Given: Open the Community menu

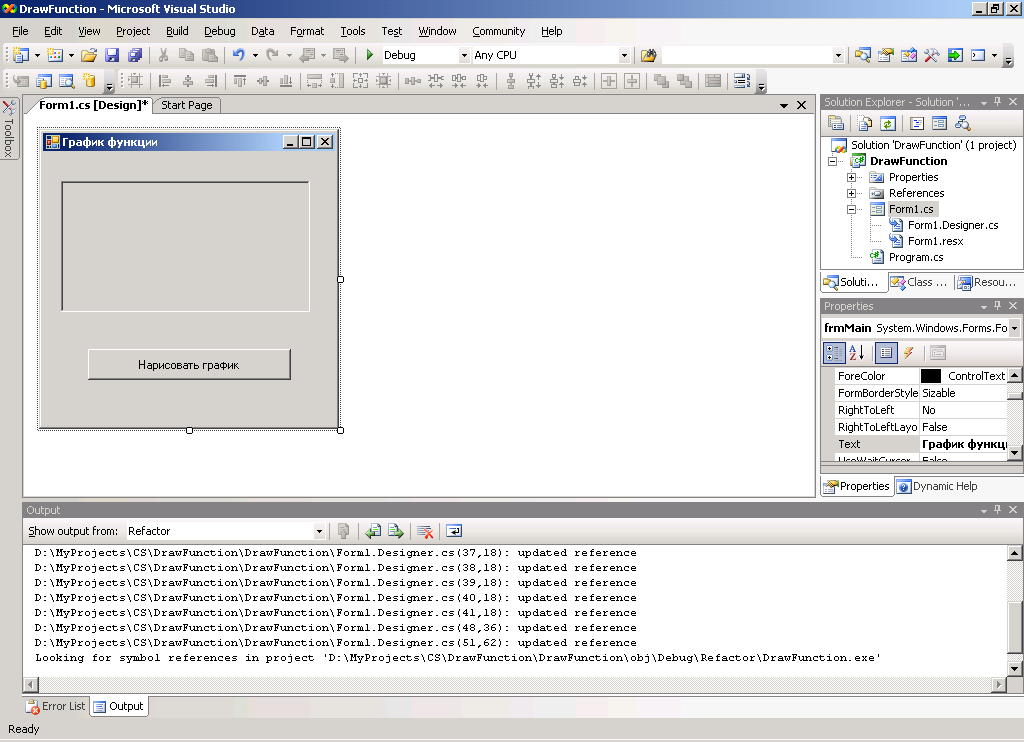Looking at the screenshot, I should click(498, 31).
